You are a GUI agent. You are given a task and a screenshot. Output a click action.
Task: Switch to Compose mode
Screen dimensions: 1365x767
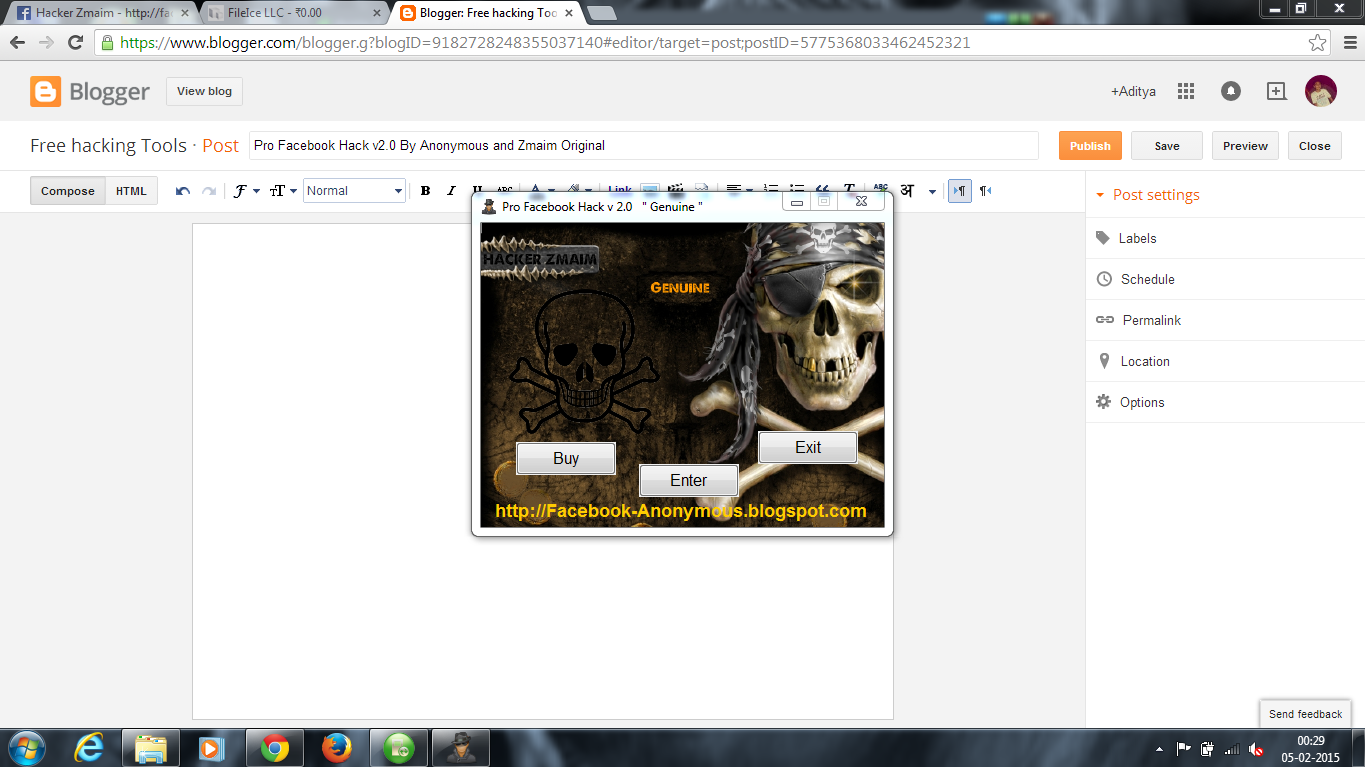(68, 191)
